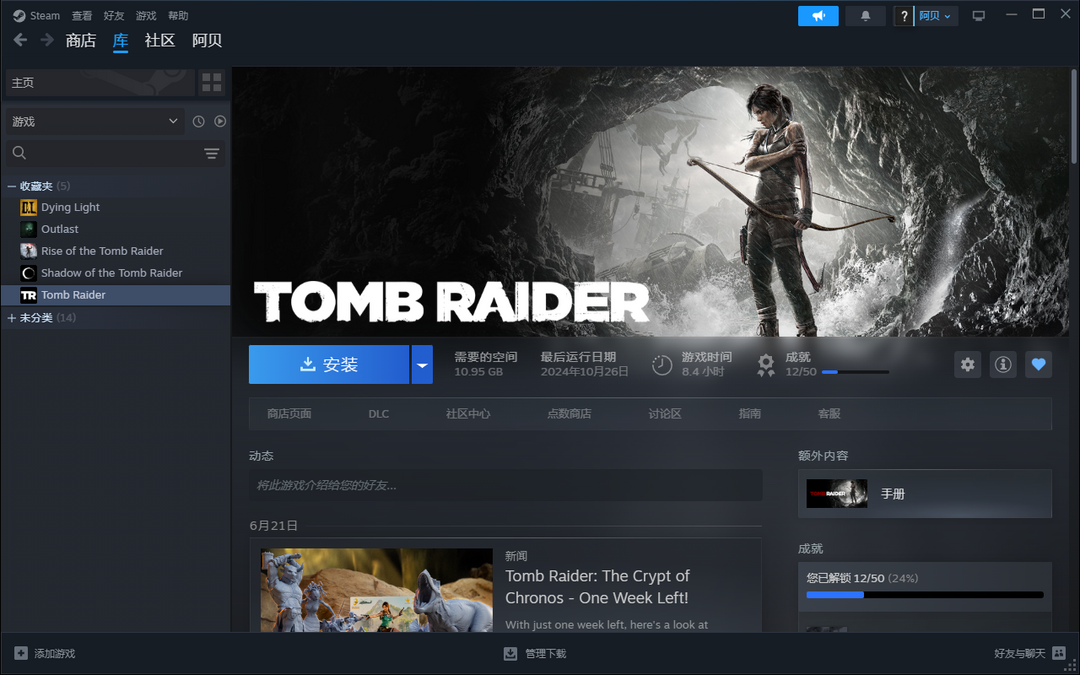This screenshot has height=675, width=1080.
Task: Go forward with the right arrow icon
Action: (47, 40)
